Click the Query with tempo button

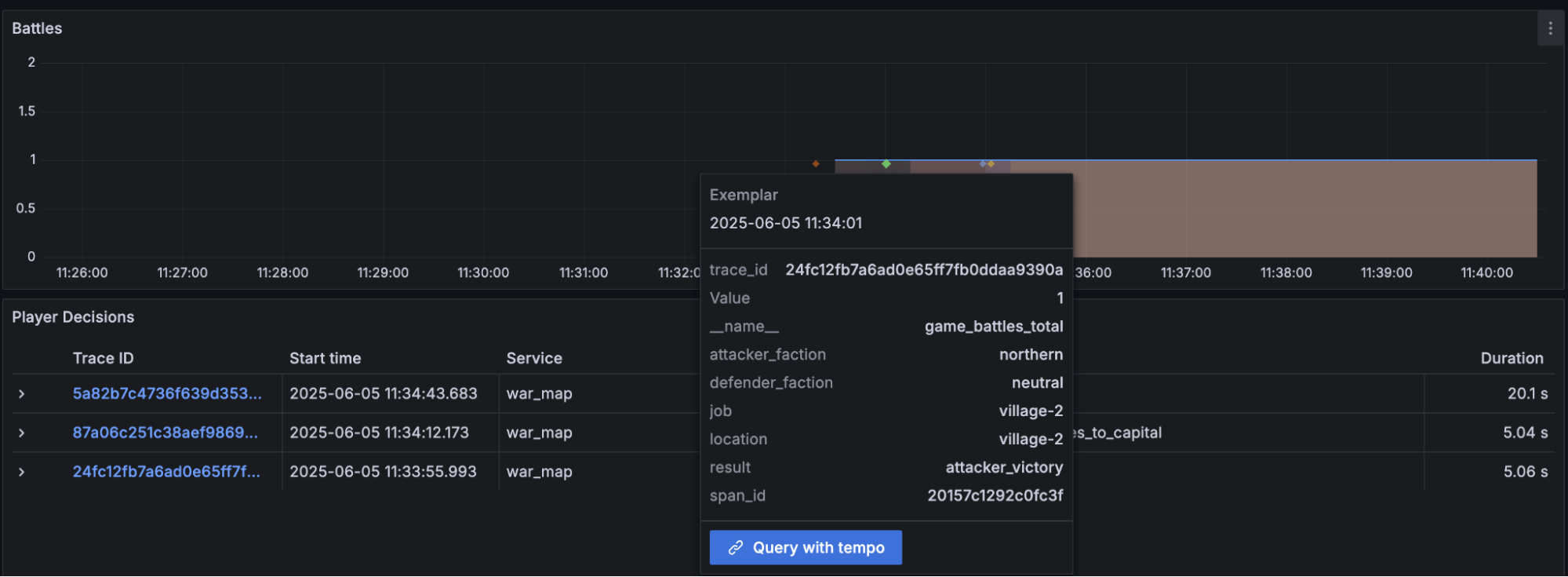(x=806, y=547)
